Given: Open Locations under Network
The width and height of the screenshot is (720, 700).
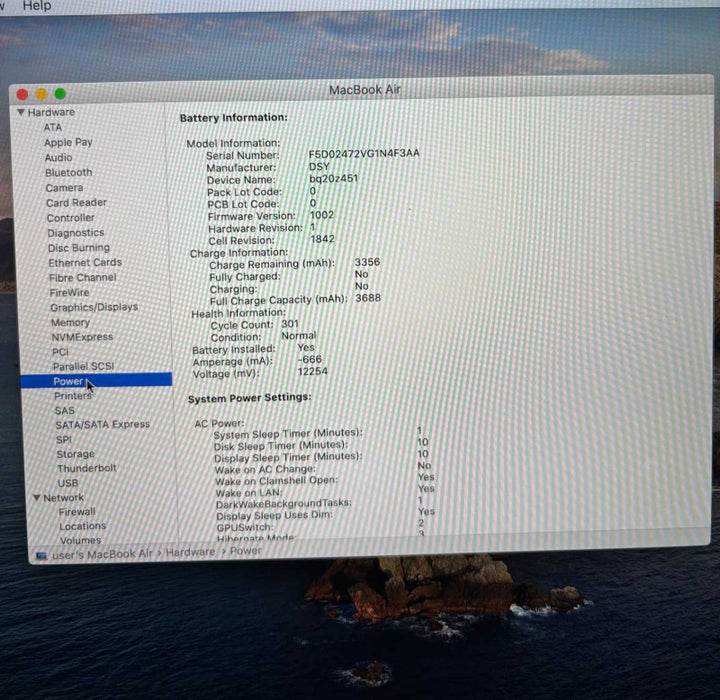Looking at the screenshot, I should pos(83,526).
